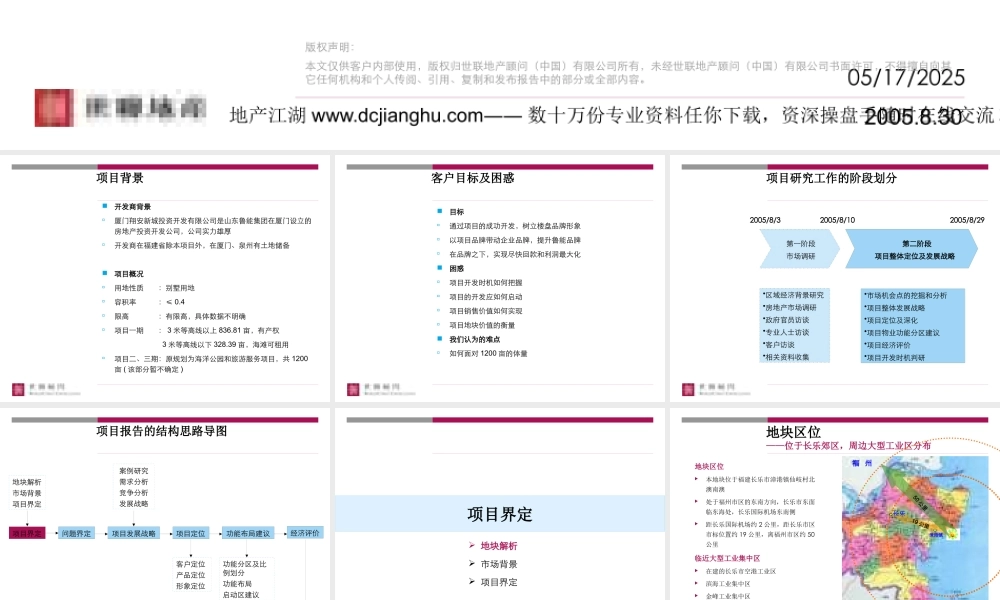Click the 项目概况 heading
The width and height of the screenshot is (1000, 600).
pyautogui.click(x=129, y=274)
